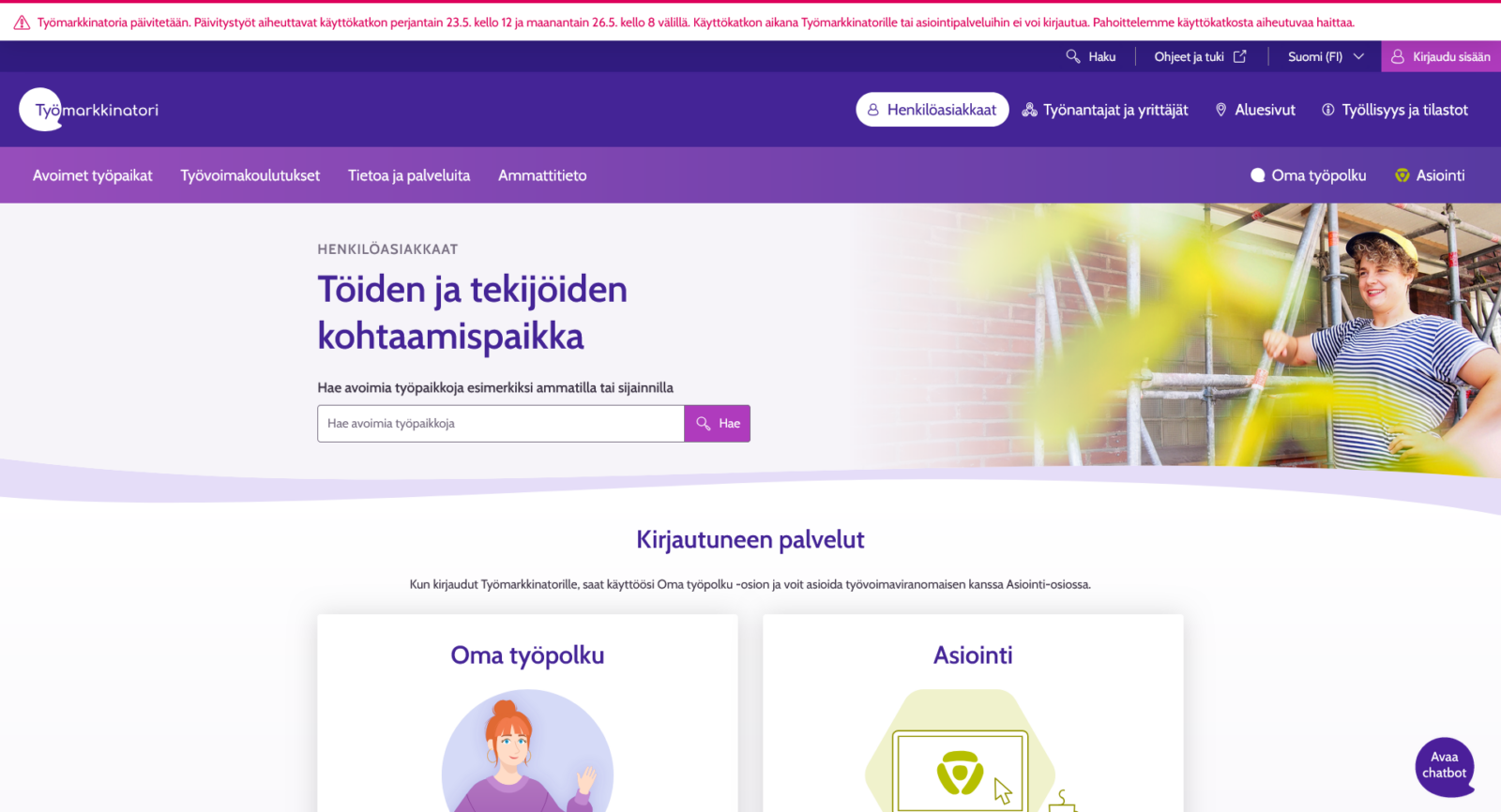Open Oma työpolku from the navigation bar
The height and width of the screenshot is (812, 1501).
[x=1309, y=175]
